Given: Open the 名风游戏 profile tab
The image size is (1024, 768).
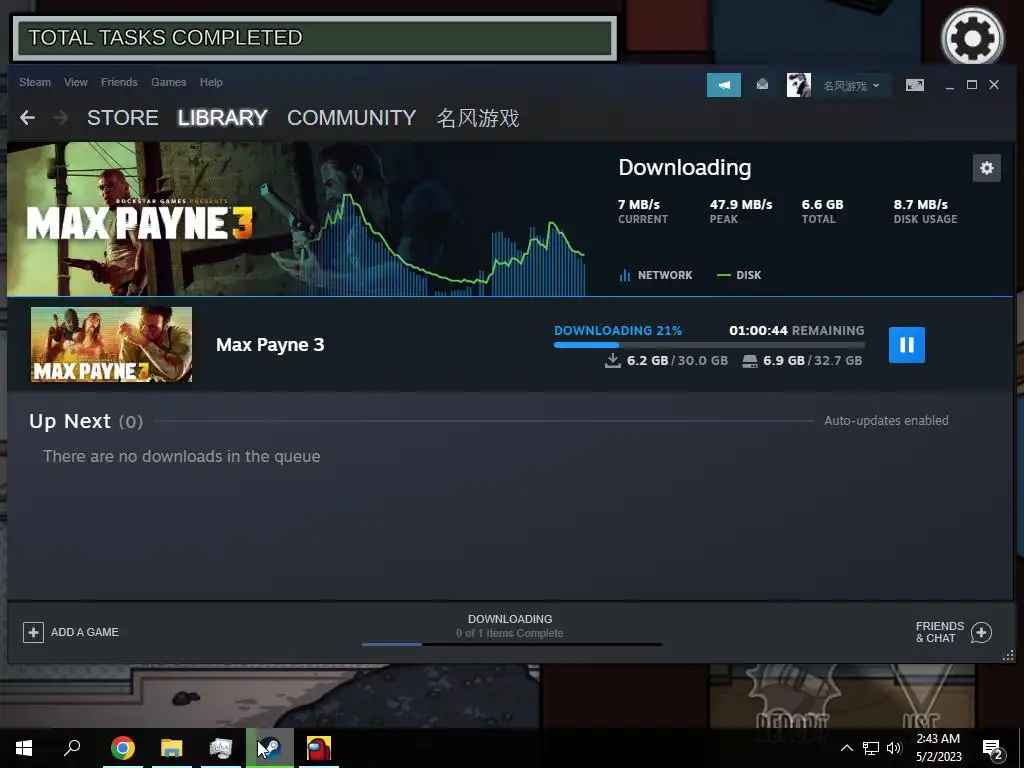Looking at the screenshot, I should [x=478, y=118].
